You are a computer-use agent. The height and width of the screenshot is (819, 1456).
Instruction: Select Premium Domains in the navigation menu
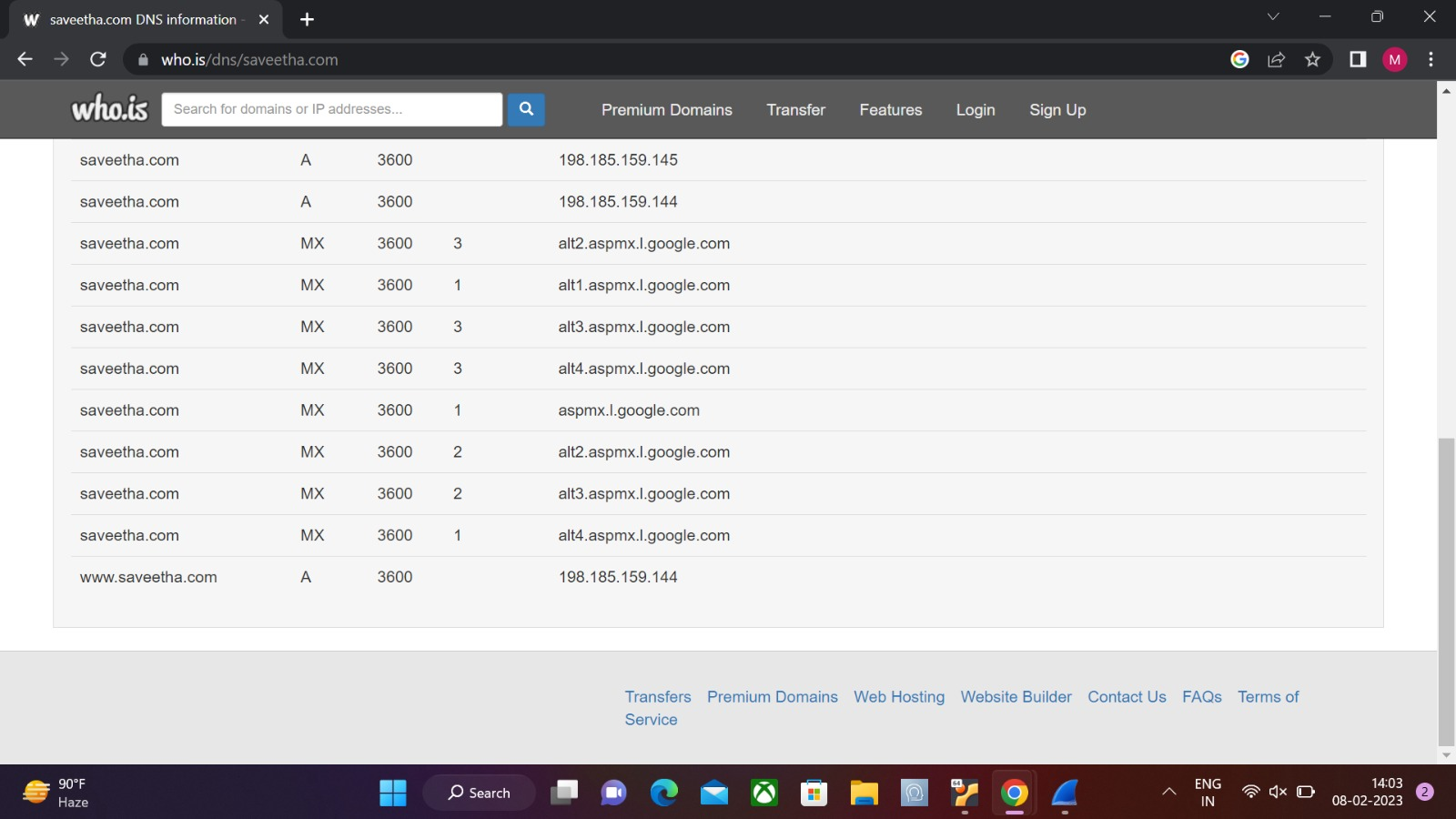(666, 109)
